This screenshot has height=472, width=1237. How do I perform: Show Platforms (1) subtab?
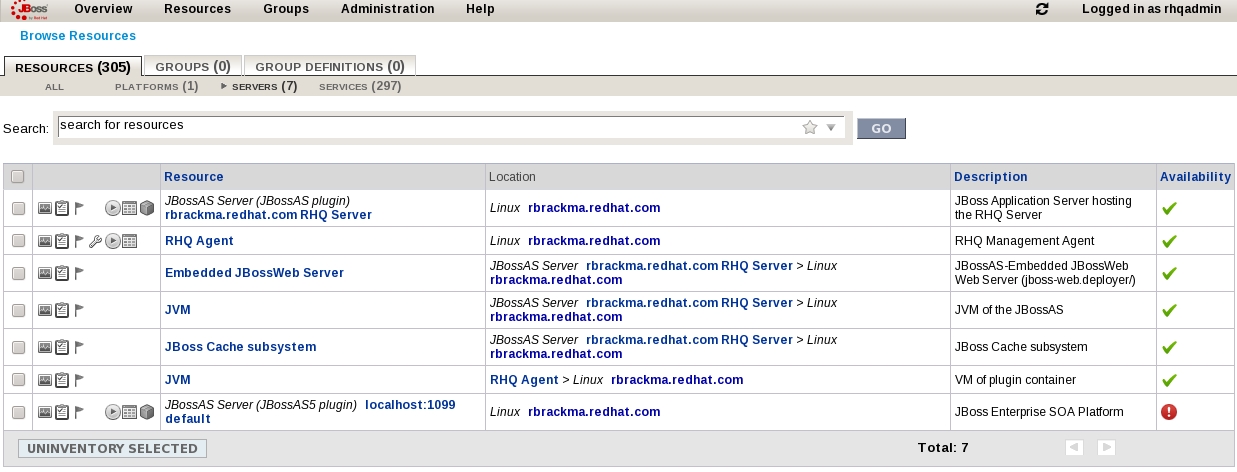(x=157, y=87)
